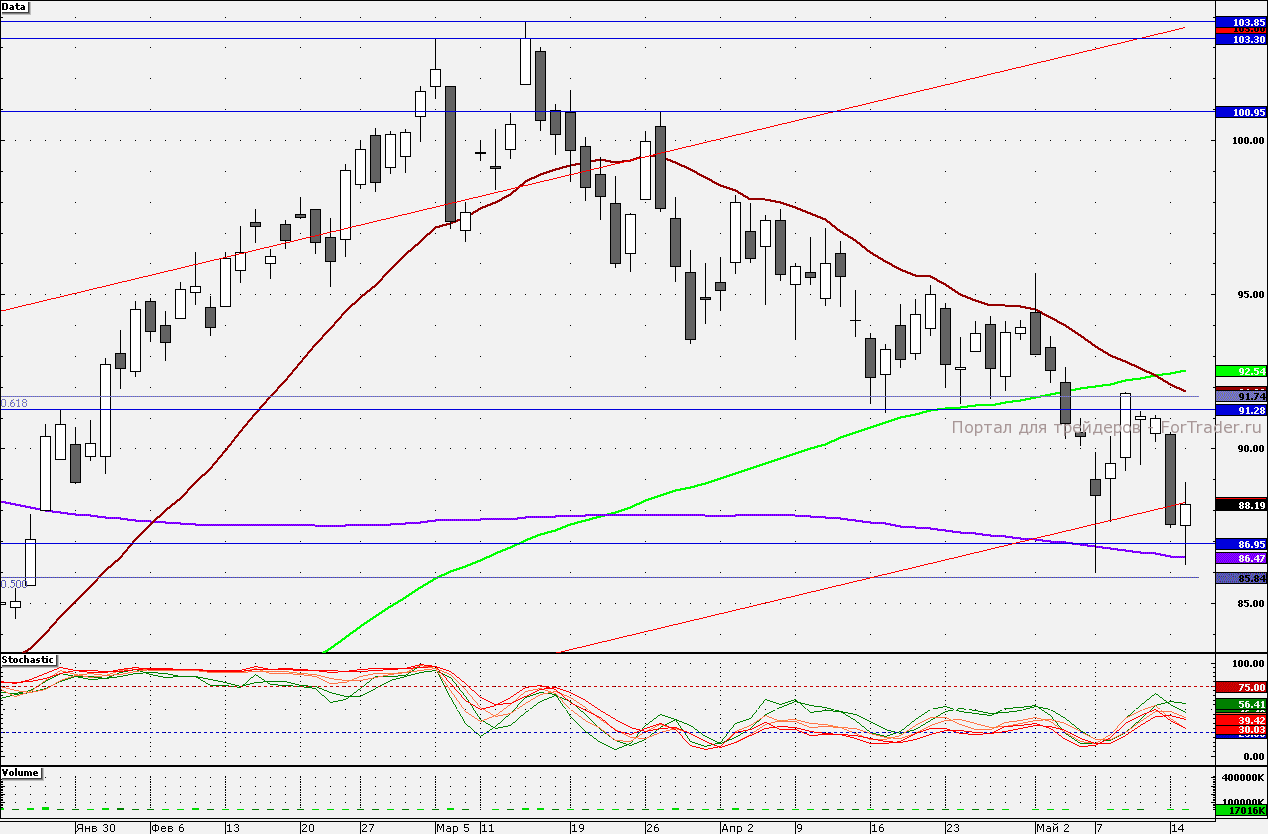The height and width of the screenshot is (834, 1268).
Task: Click the 85.00 price axis label
Action: (x=1252, y=603)
